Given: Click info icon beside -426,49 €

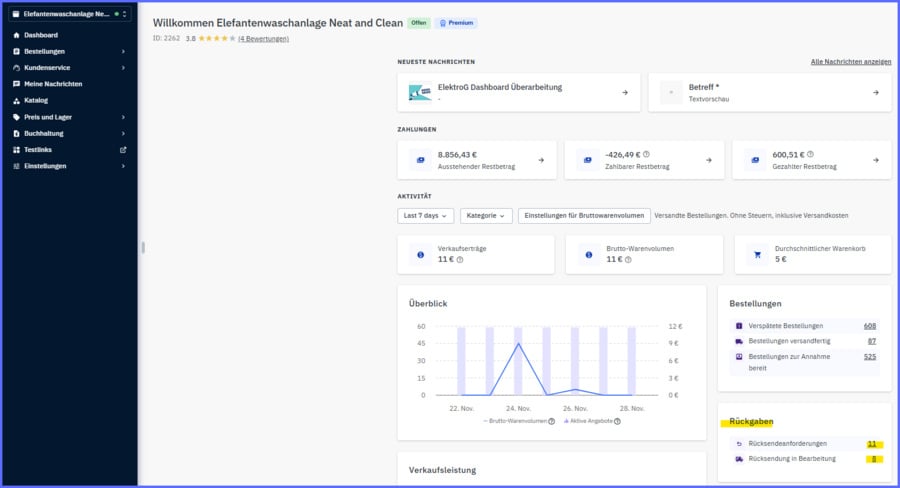Looking at the screenshot, I should tap(646, 154).
